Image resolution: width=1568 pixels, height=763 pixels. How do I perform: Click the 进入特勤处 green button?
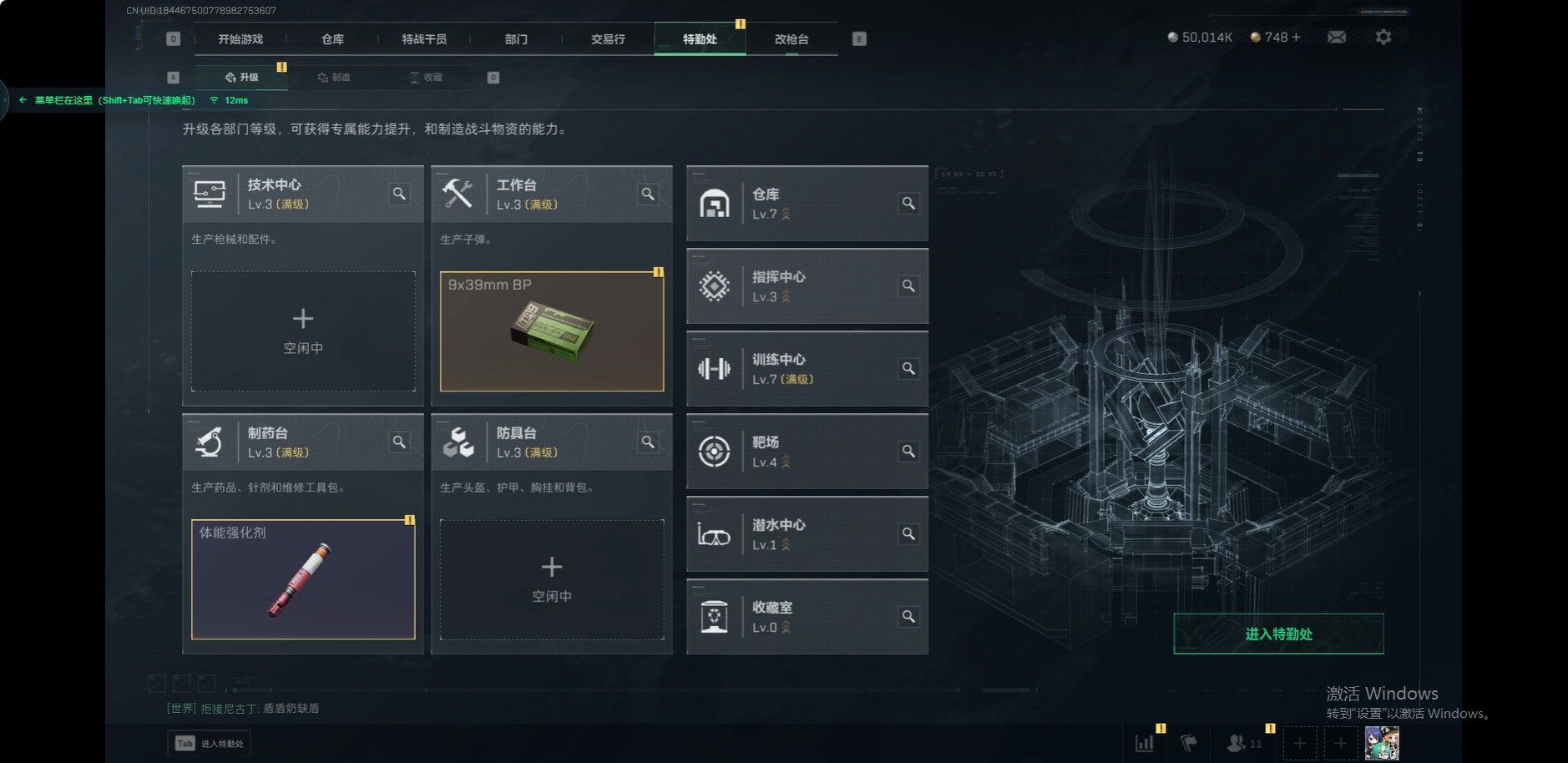pyautogui.click(x=1278, y=634)
